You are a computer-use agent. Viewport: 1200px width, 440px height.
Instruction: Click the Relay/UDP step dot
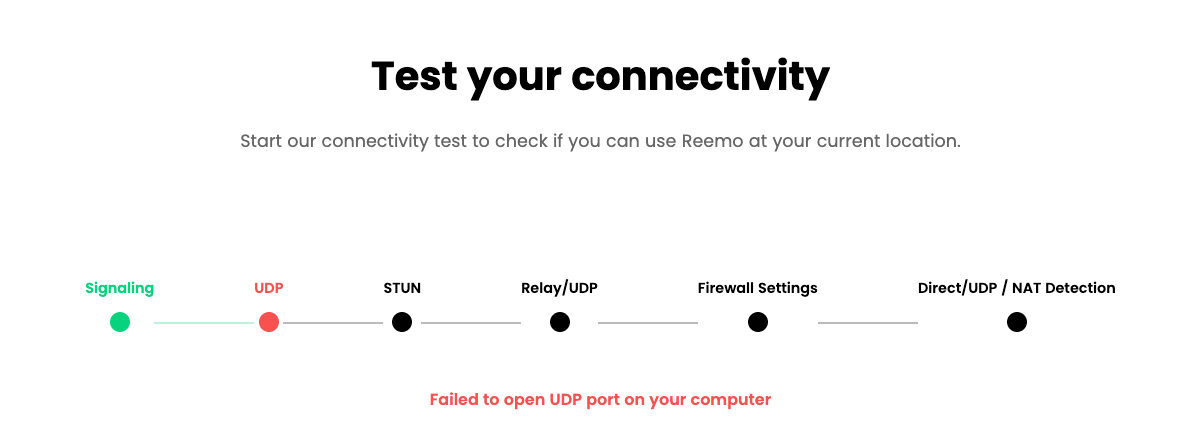[x=560, y=322]
